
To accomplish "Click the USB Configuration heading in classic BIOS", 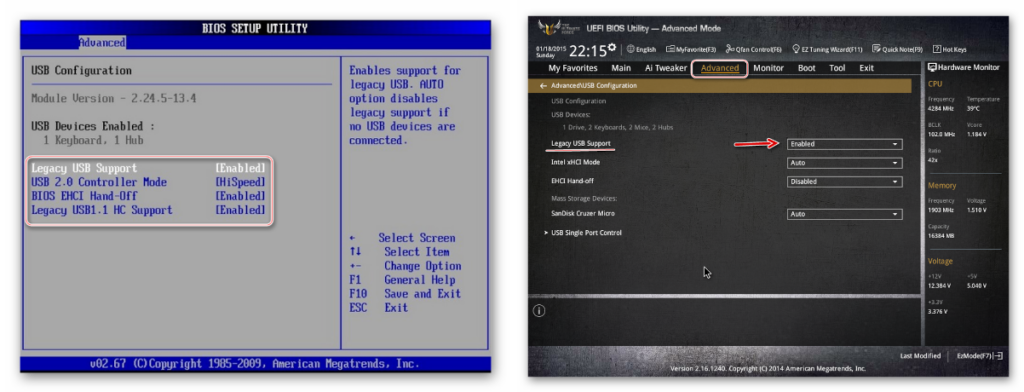I will point(82,71).
